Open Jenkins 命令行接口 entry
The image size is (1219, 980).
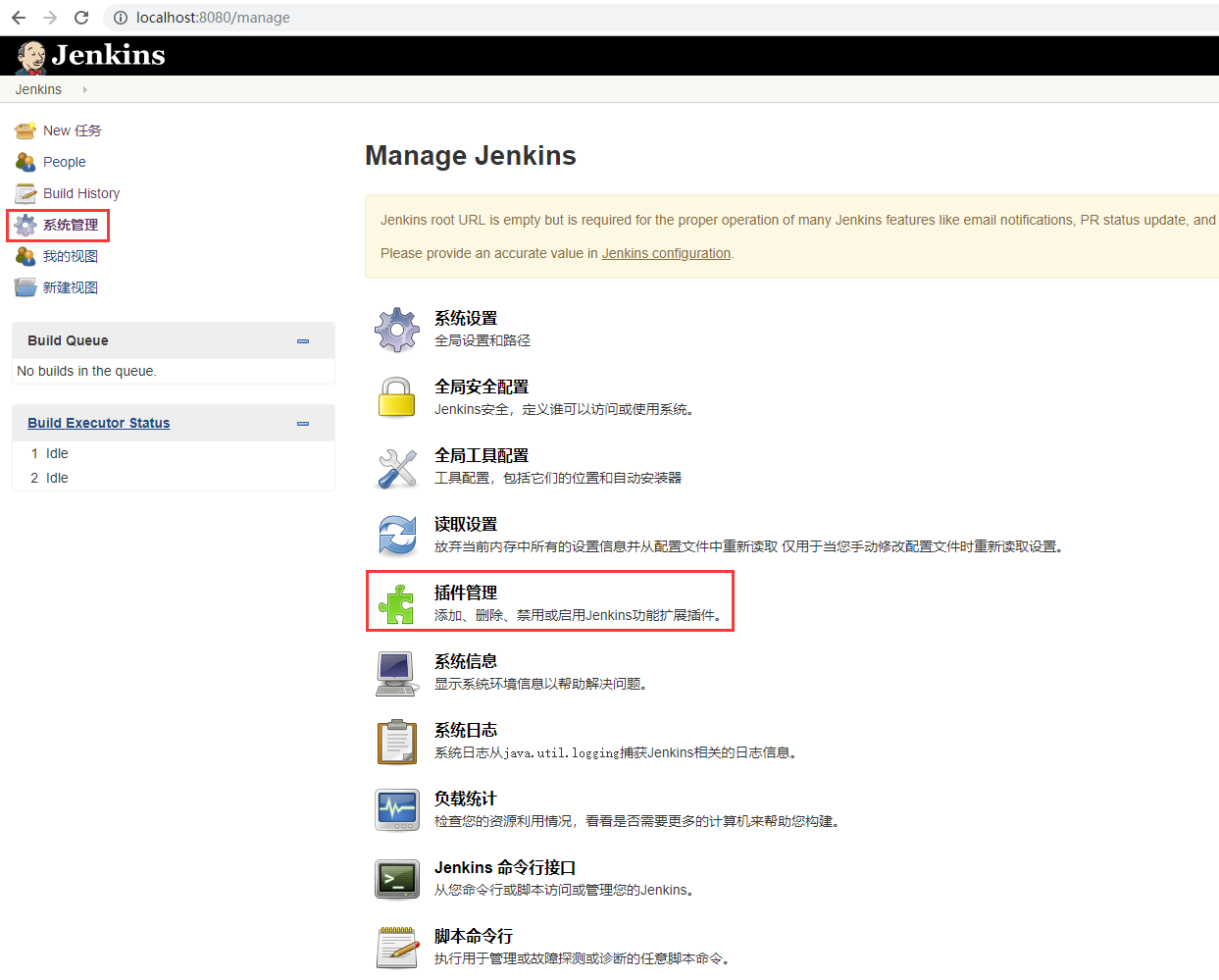pyautogui.click(x=505, y=867)
